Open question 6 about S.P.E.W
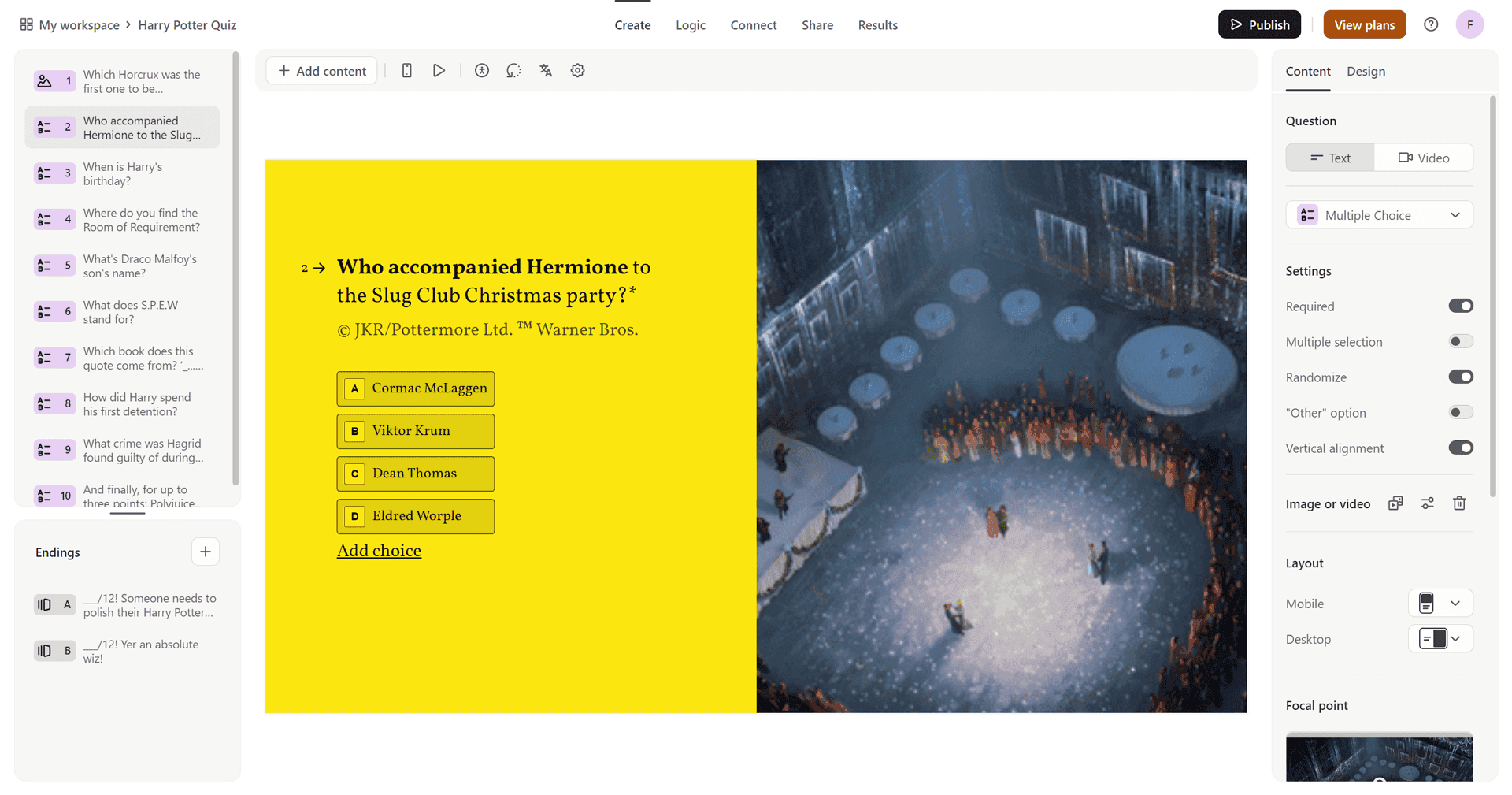The height and width of the screenshot is (795, 1512). (x=122, y=312)
